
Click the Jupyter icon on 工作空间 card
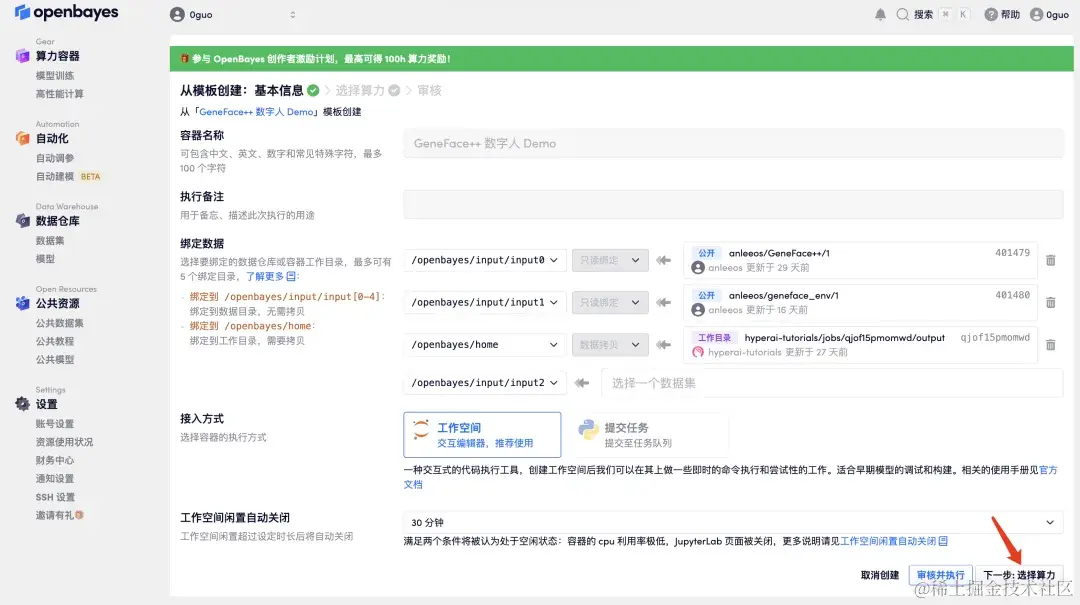pos(420,429)
